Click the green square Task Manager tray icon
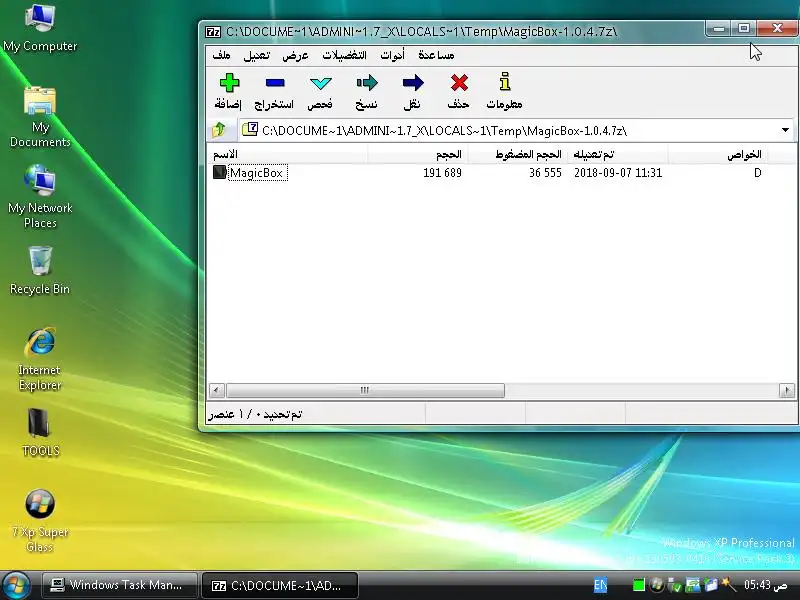 [639, 585]
